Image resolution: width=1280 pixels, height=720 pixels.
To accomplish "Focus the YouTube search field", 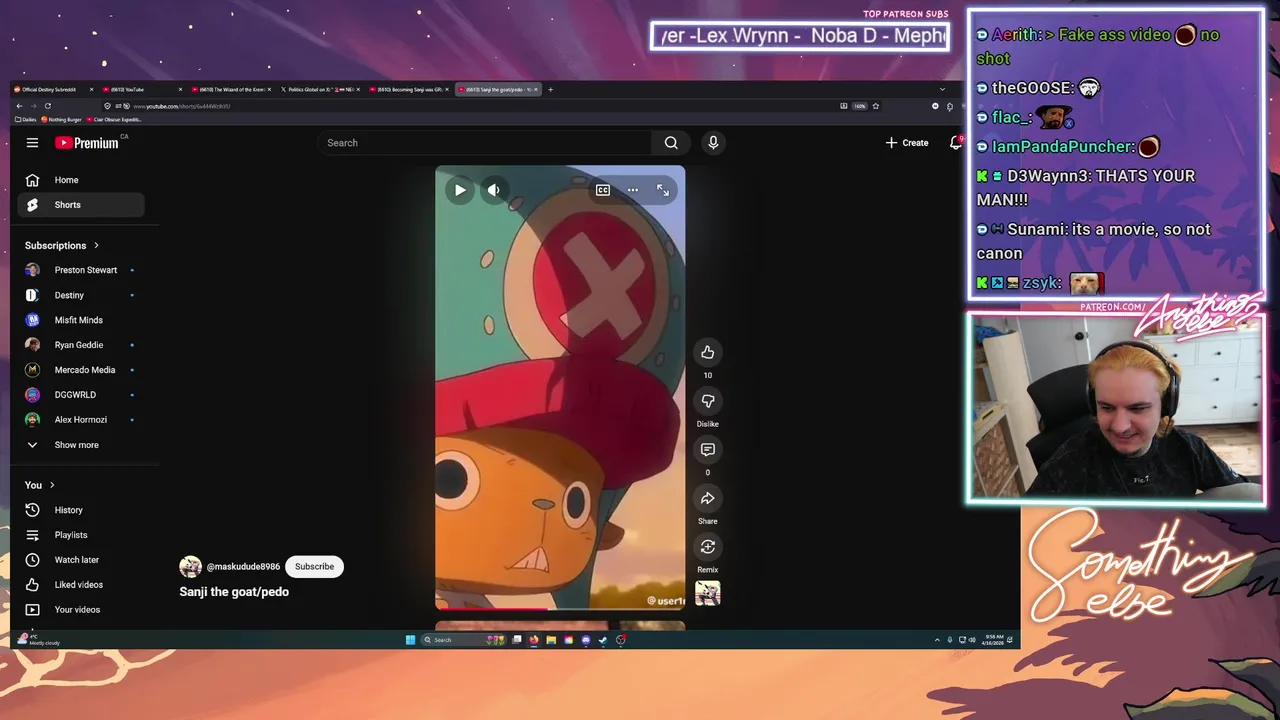I will [485, 143].
